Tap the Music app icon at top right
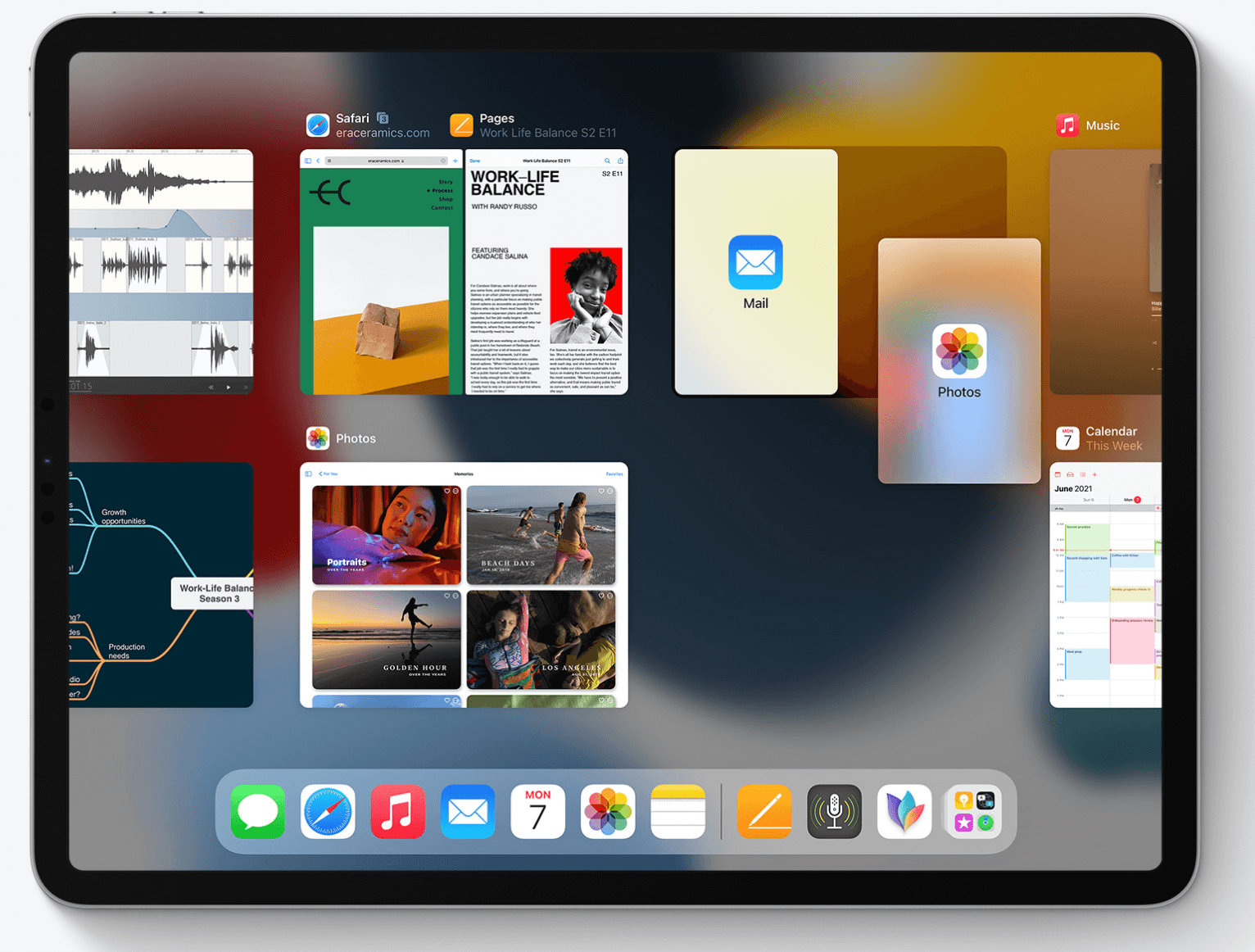The width and height of the screenshot is (1255, 952). 1067,125
